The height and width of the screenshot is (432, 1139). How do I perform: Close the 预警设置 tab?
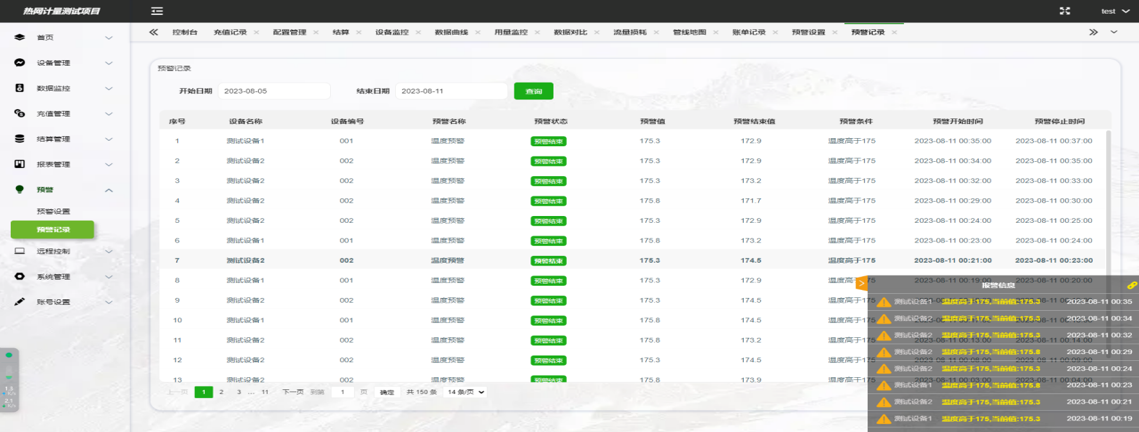[835, 33]
